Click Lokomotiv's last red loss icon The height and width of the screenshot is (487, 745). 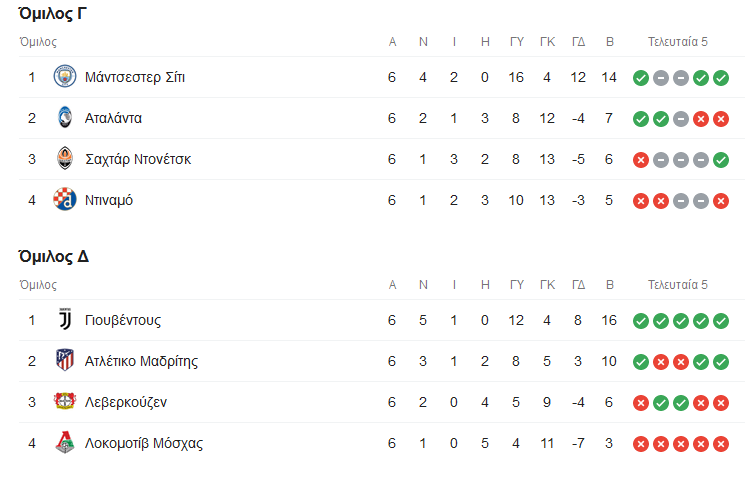pyautogui.click(x=721, y=444)
